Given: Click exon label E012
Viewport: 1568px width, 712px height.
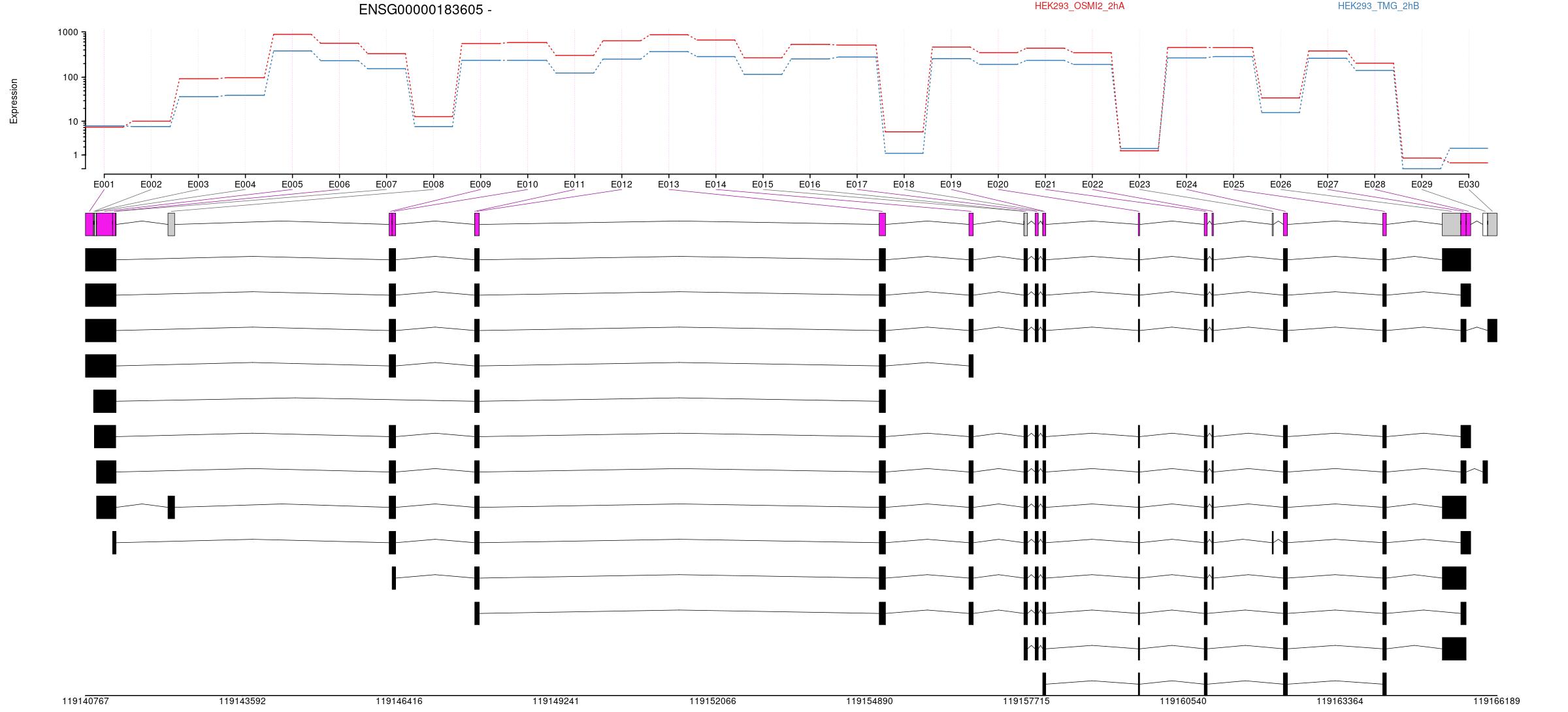Looking at the screenshot, I should coord(621,184).
